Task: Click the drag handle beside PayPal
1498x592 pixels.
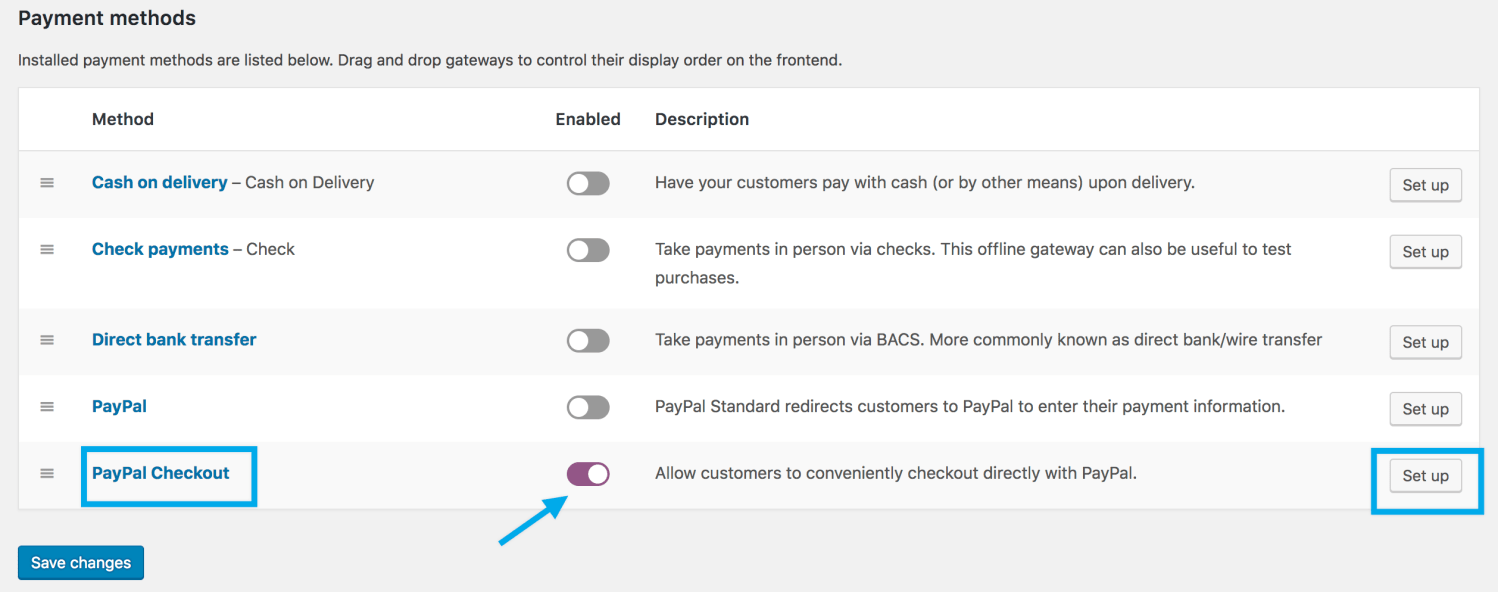Action: click(x=47, y=407)
